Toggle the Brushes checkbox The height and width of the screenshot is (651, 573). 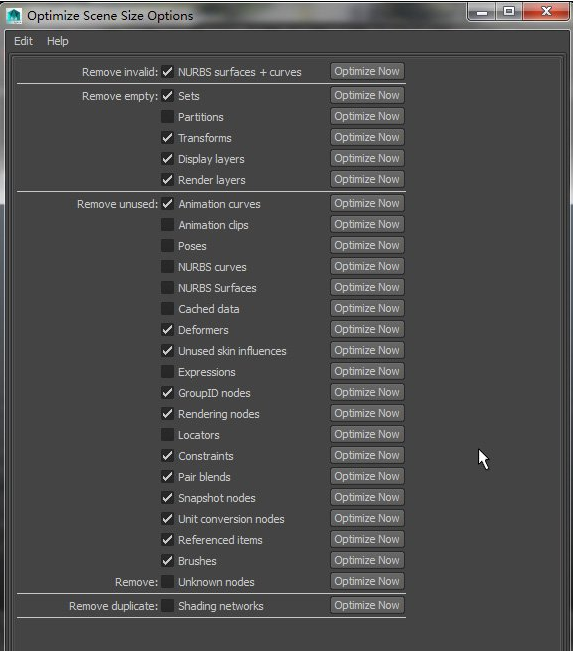pyautogui.click(x=167, y=560)
